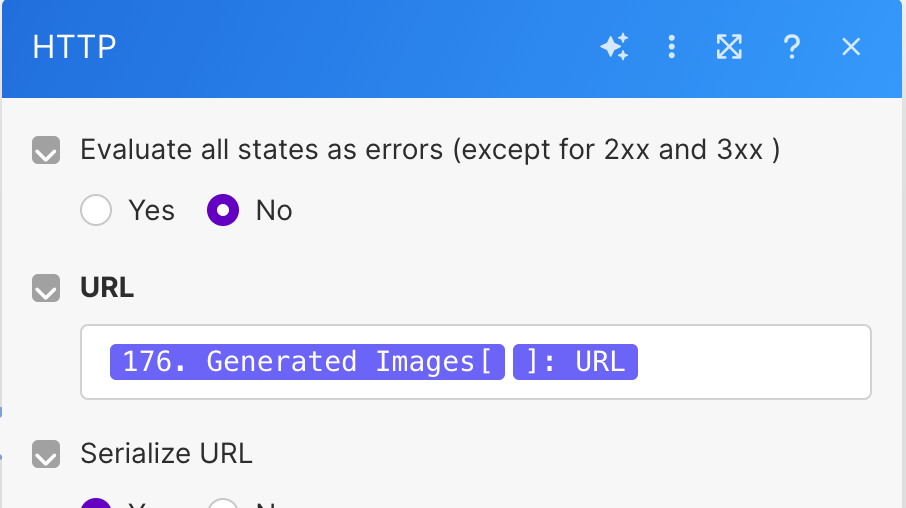
Task: Expand the HTTP panel to fullscreen
Action: [730, 47]
